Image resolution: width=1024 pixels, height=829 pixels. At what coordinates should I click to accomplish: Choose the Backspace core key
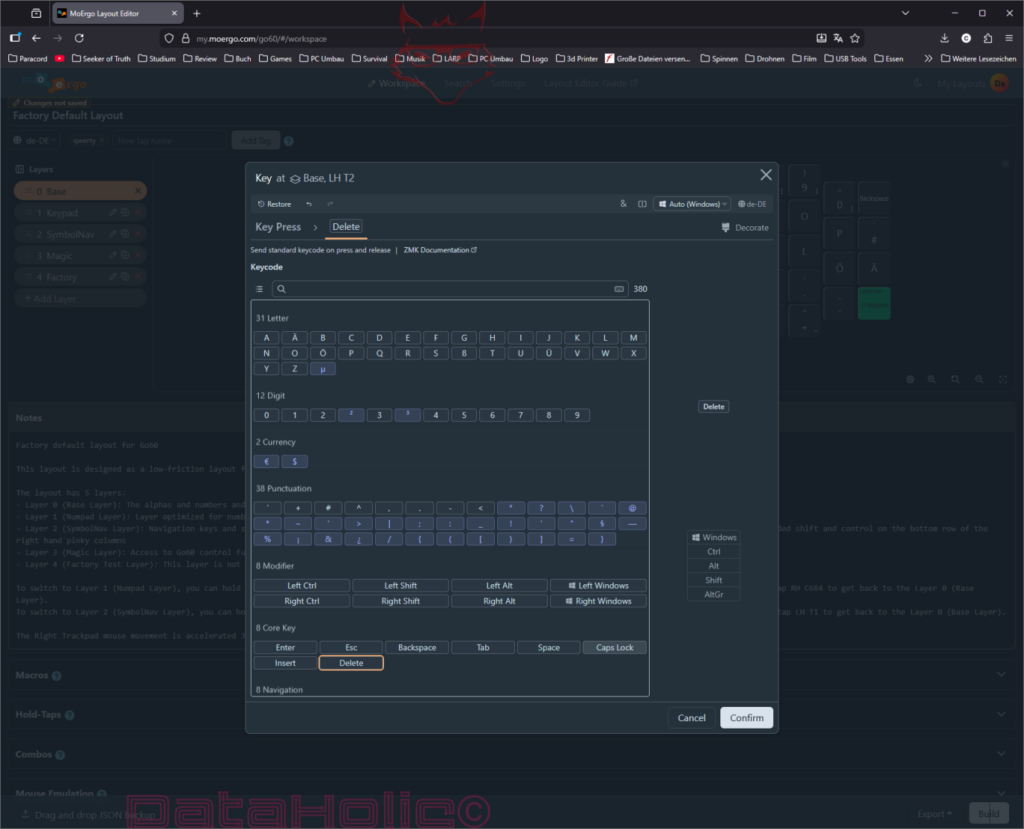[416, 648]
